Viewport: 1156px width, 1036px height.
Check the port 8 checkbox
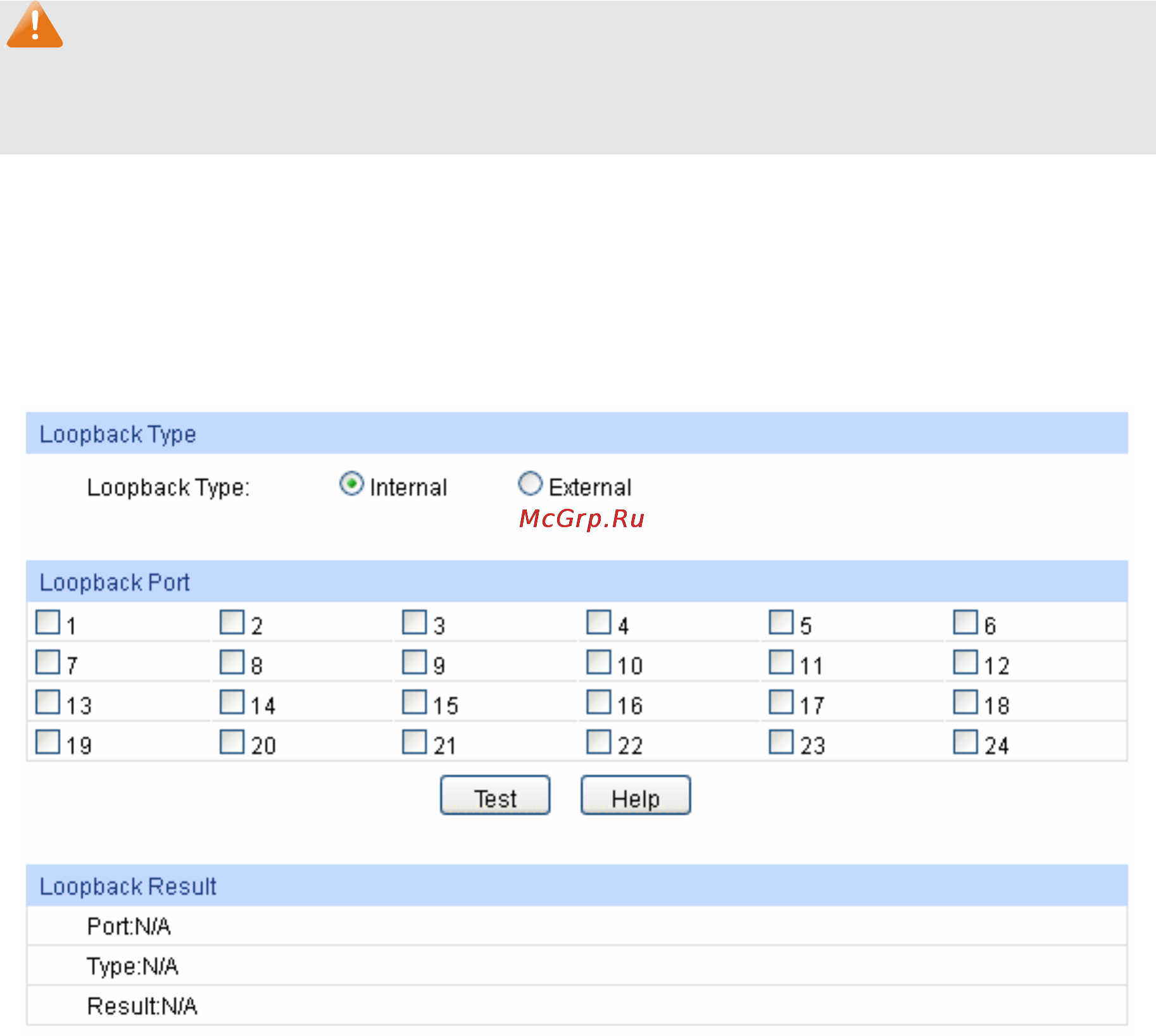(232, 662)
